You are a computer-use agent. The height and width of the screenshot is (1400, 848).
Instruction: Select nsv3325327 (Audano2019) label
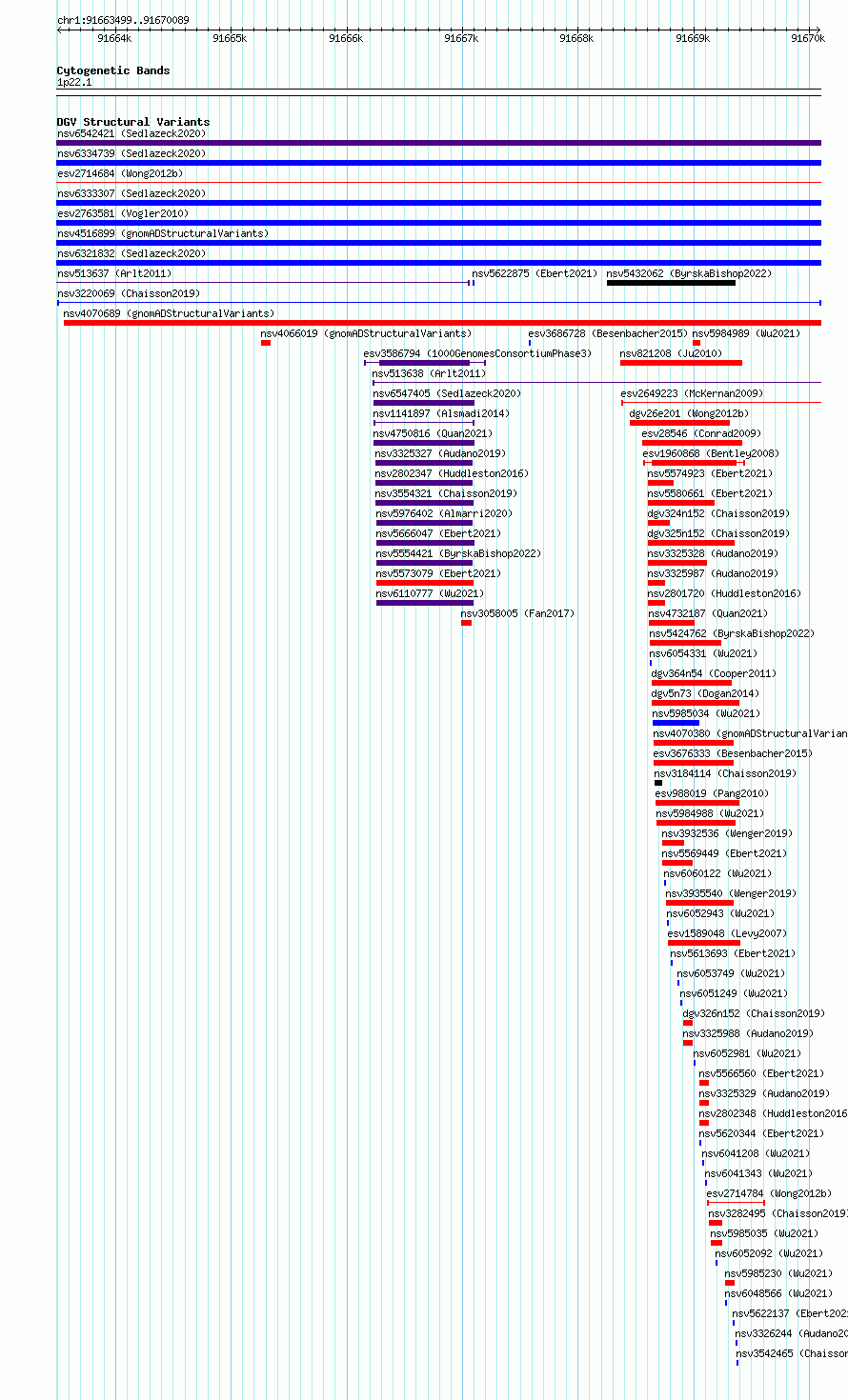coord(440,454)
